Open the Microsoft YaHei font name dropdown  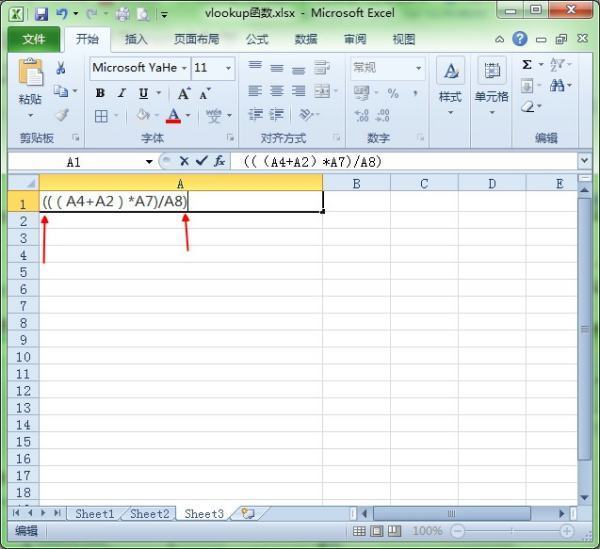[184, 68]
